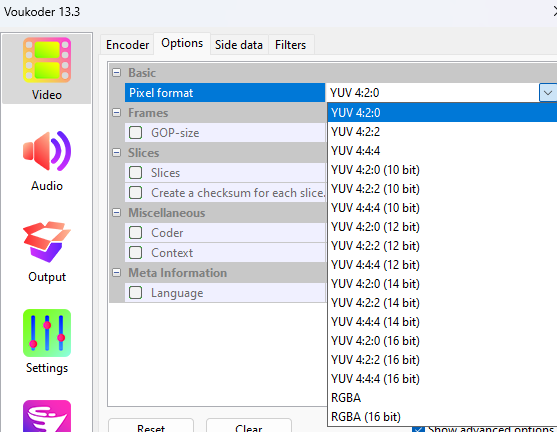Click the Miscellaneous group heading
The image size is (557, 432).
pos(167,213)
